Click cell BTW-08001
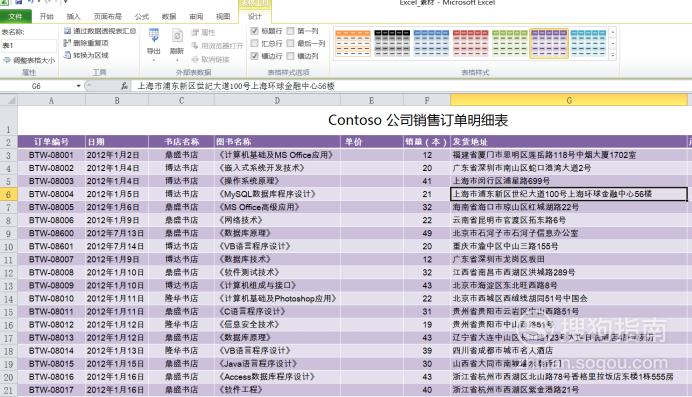 51,155
